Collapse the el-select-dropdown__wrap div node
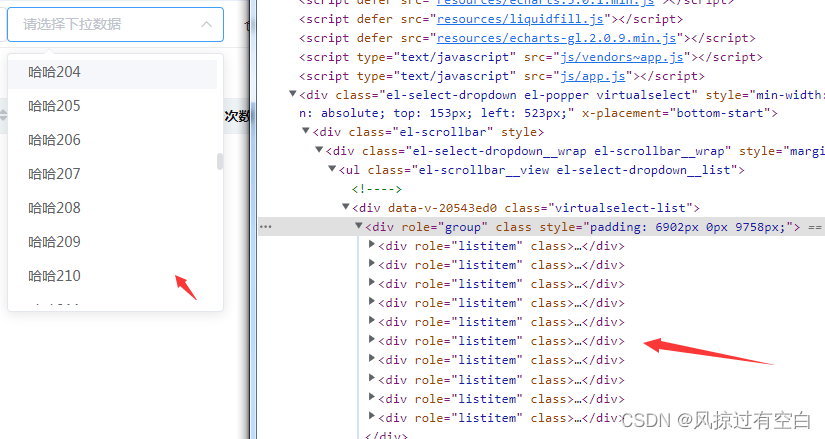The width and height of the screenshot is (825, 439). tap(319, 149)
